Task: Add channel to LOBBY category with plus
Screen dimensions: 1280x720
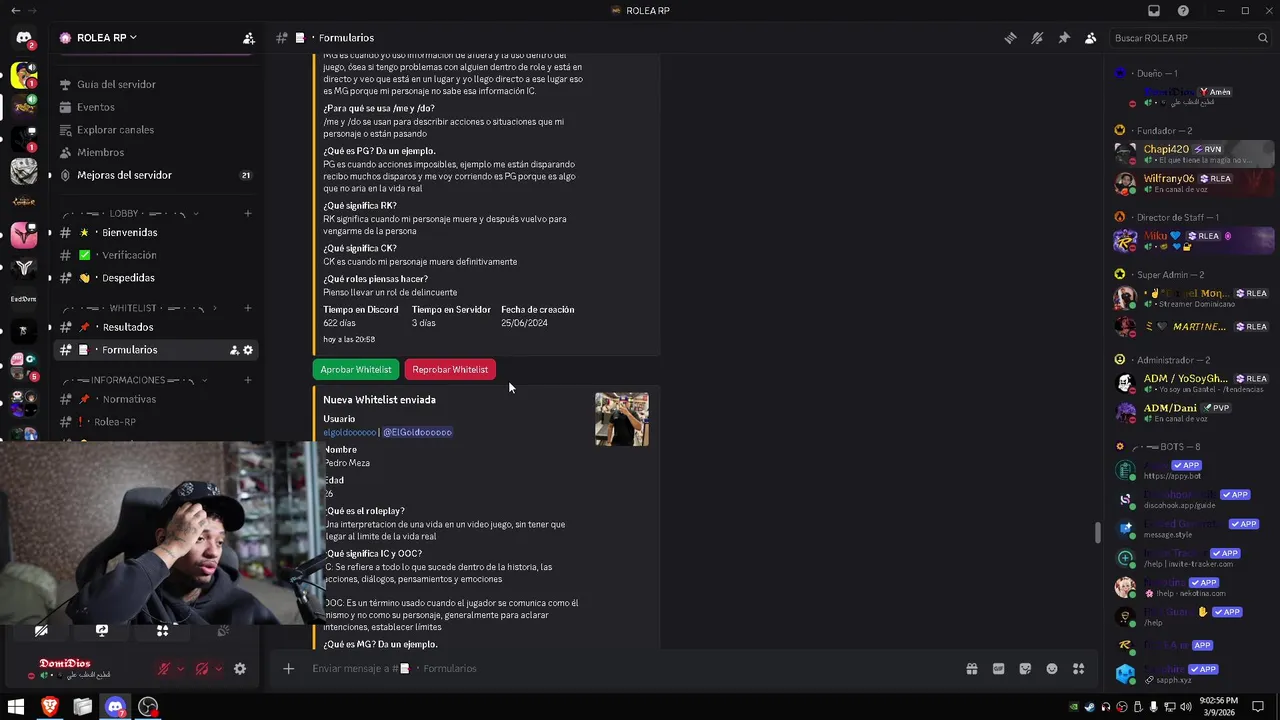Action: [248, 213]
